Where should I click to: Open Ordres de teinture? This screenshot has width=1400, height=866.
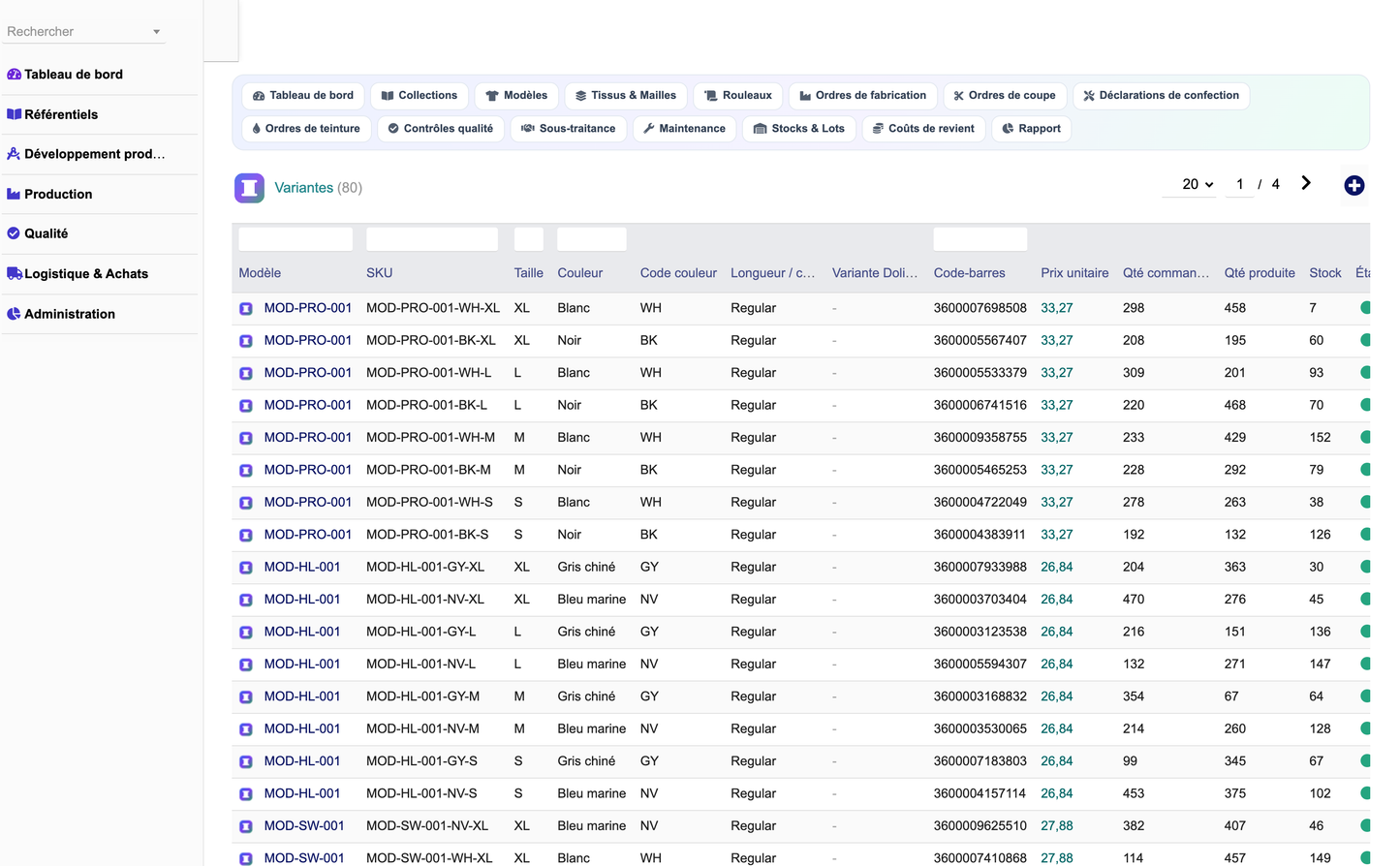click(x=306, y=129)
